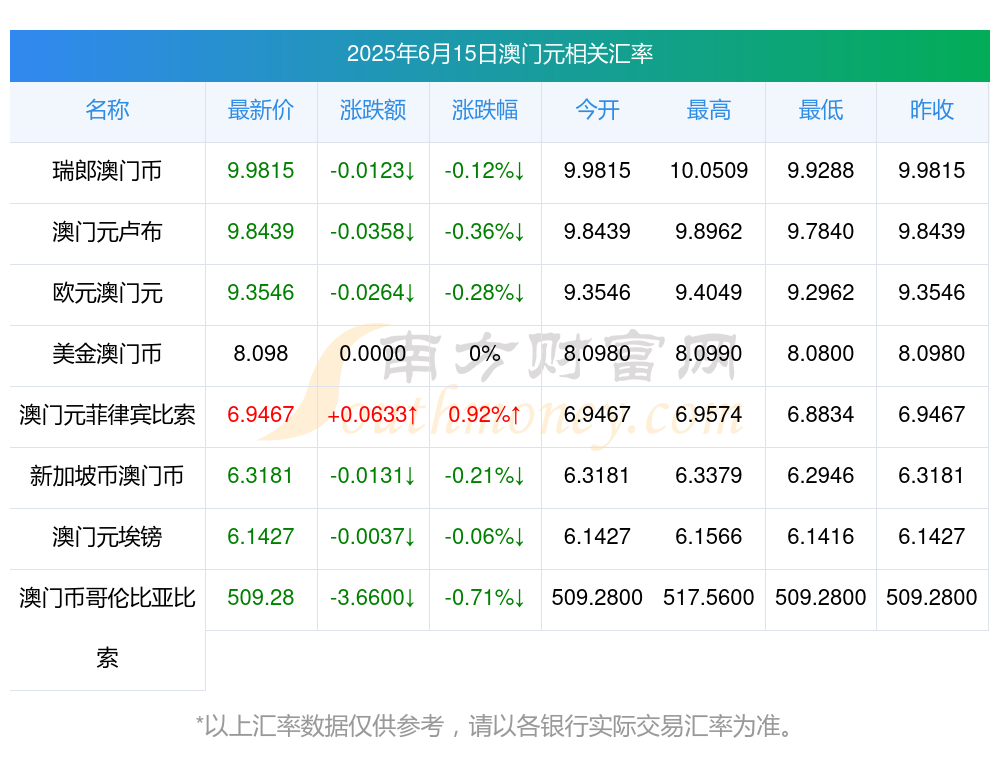The image size is (1000, 757).
Task: Click the 澳门币哥伦比亚比索 row name
Action: pyautogui.click(x=107, y=628)
